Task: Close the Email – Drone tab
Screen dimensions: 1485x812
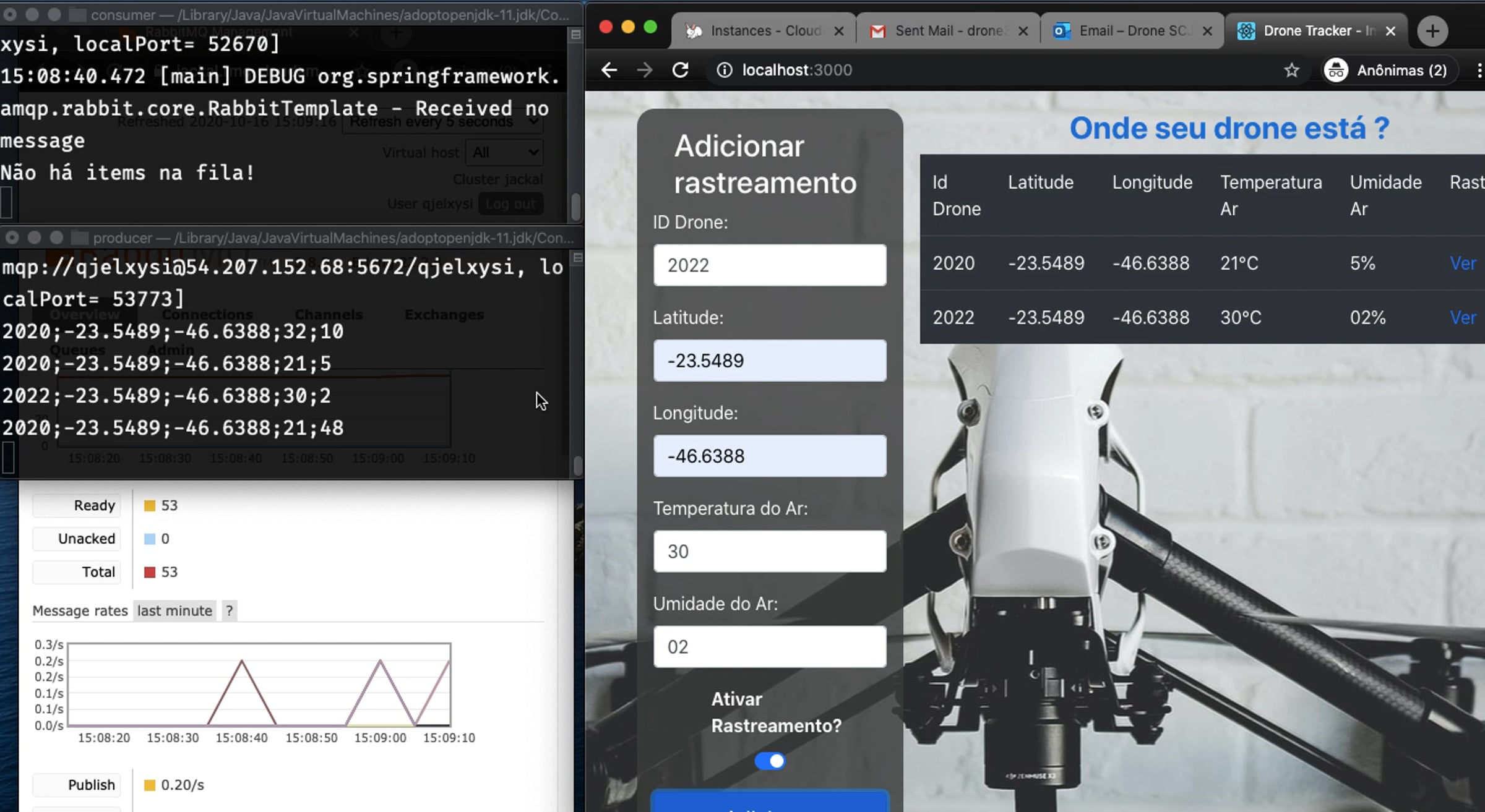Action: point(1207,31)
